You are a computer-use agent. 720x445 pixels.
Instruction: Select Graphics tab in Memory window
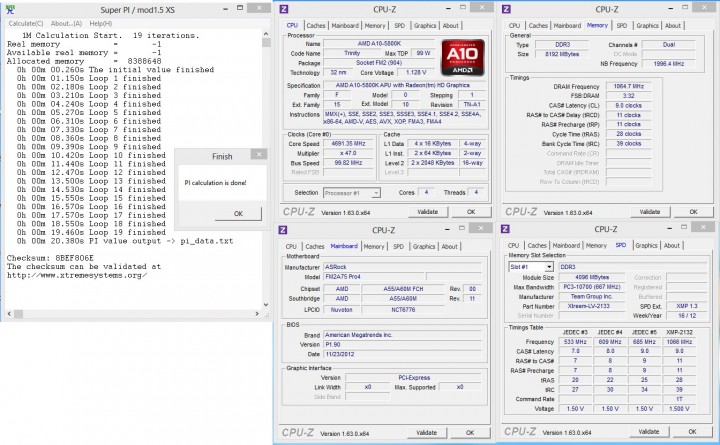tap(647, 26)
